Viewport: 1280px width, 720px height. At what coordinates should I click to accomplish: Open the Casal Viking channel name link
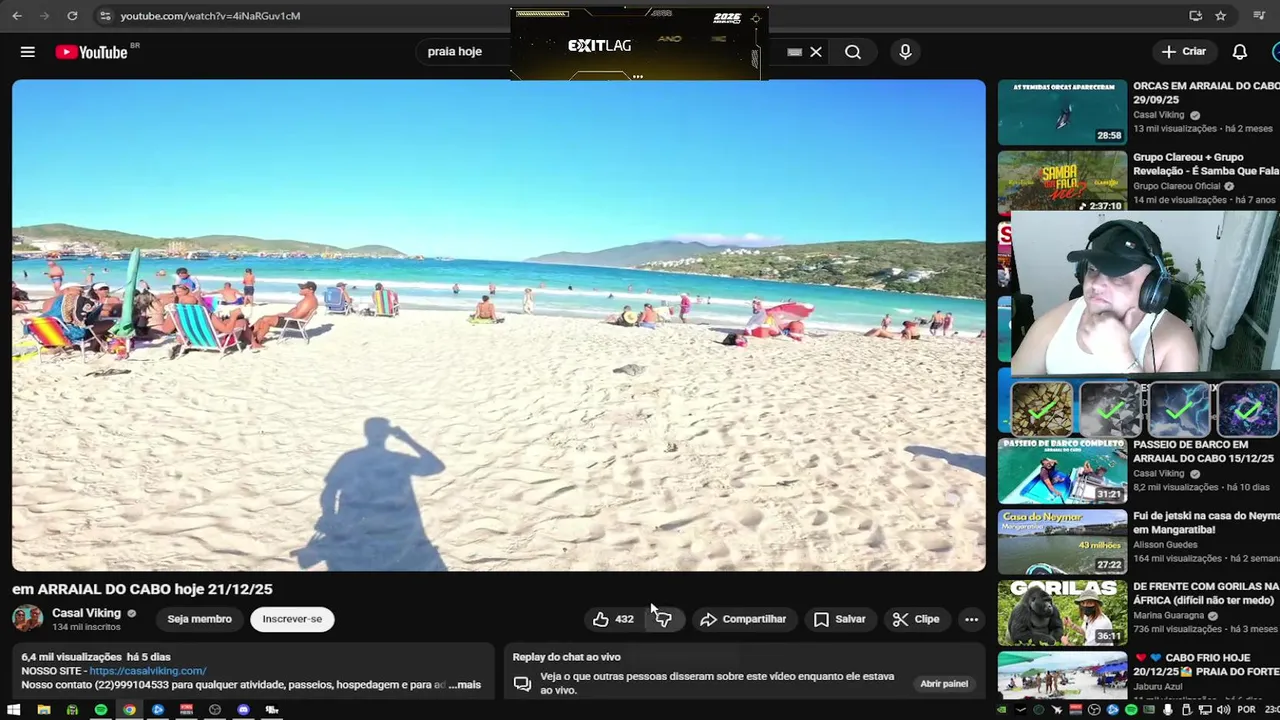coord(86,613)
